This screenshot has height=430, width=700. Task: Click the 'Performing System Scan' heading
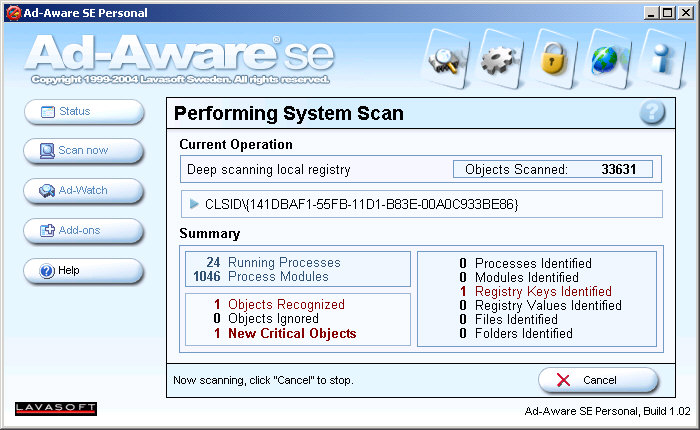289,113
